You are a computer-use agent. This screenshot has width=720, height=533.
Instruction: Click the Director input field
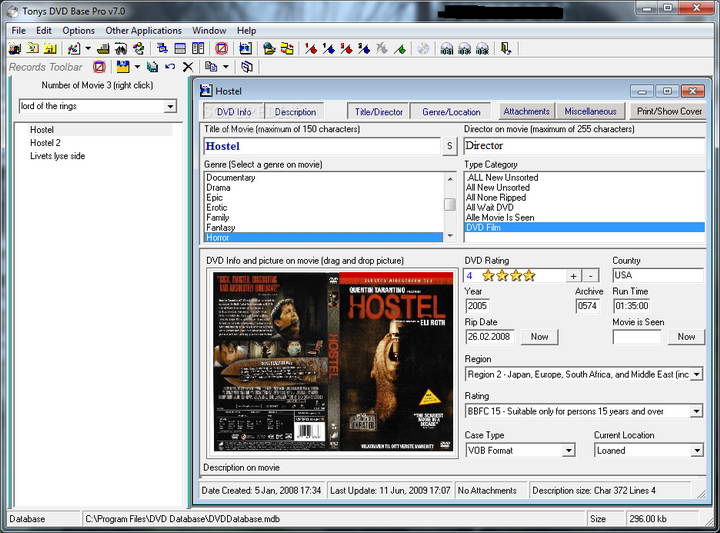coord(584,146)
